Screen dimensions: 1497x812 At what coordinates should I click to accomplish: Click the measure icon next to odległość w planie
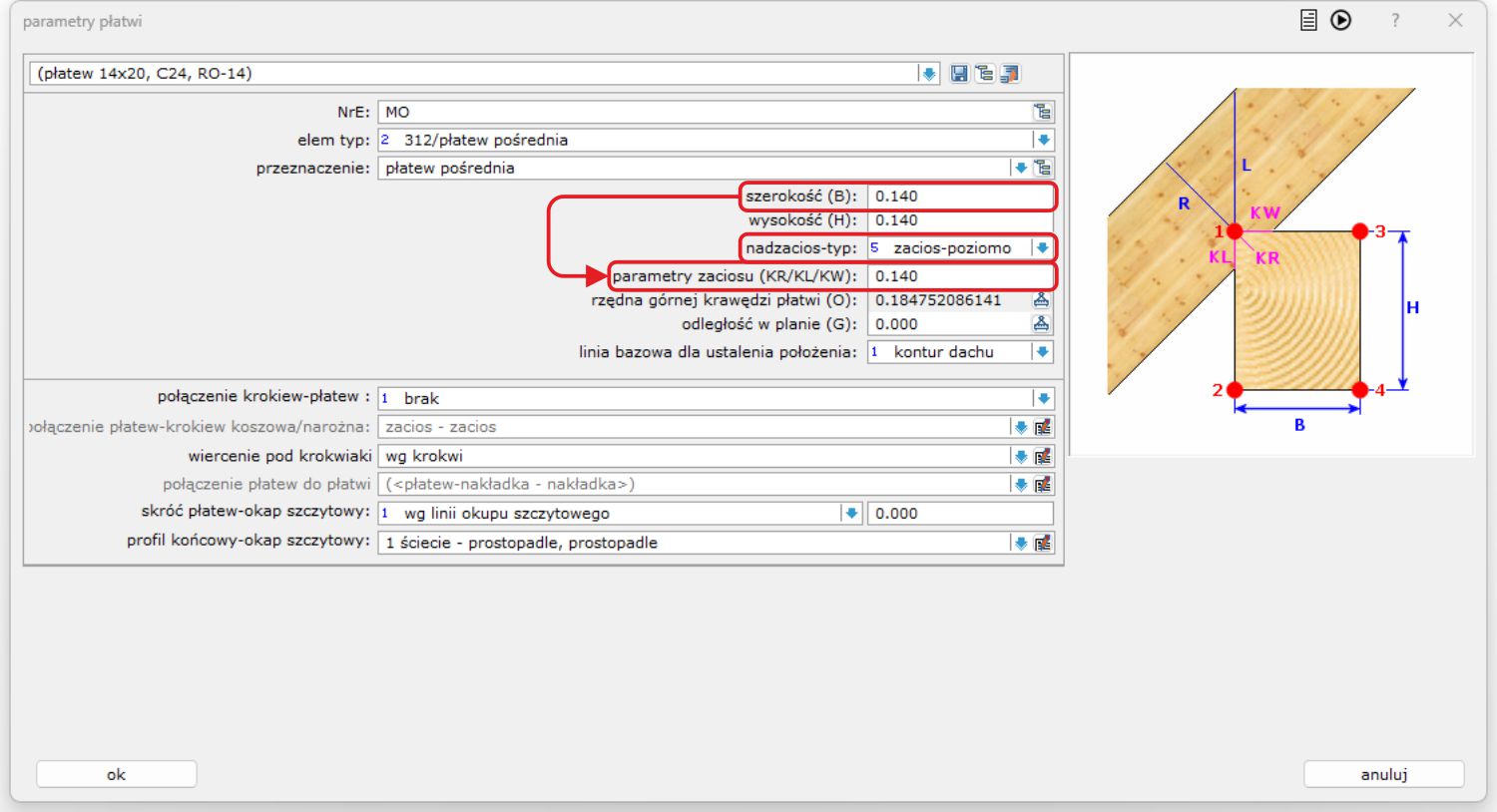1041,324
